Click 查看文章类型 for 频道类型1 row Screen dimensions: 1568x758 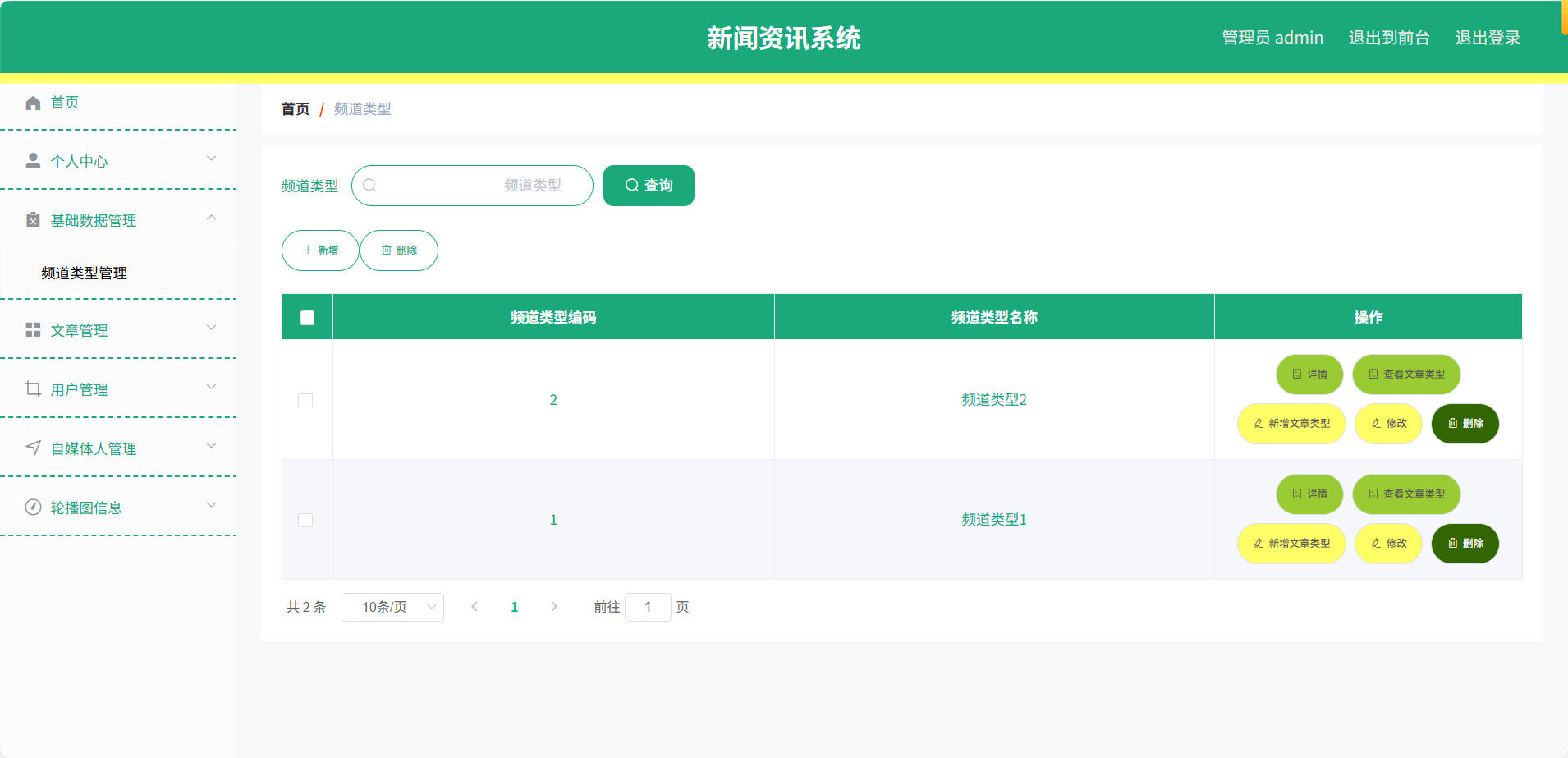tap(1406, 494)
